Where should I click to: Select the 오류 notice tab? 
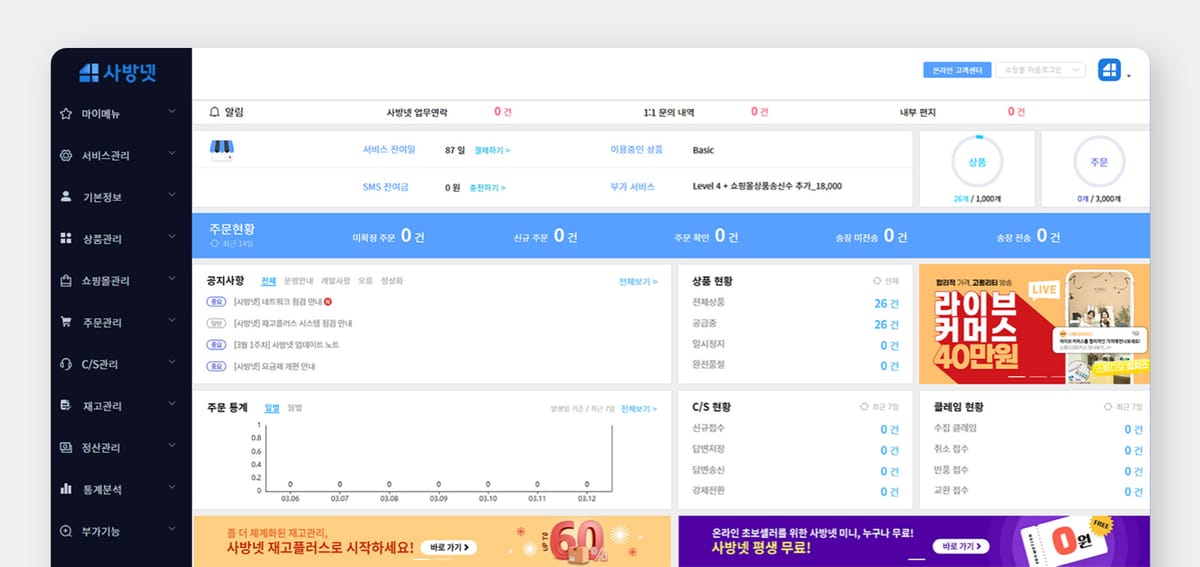tap(365, 281)
